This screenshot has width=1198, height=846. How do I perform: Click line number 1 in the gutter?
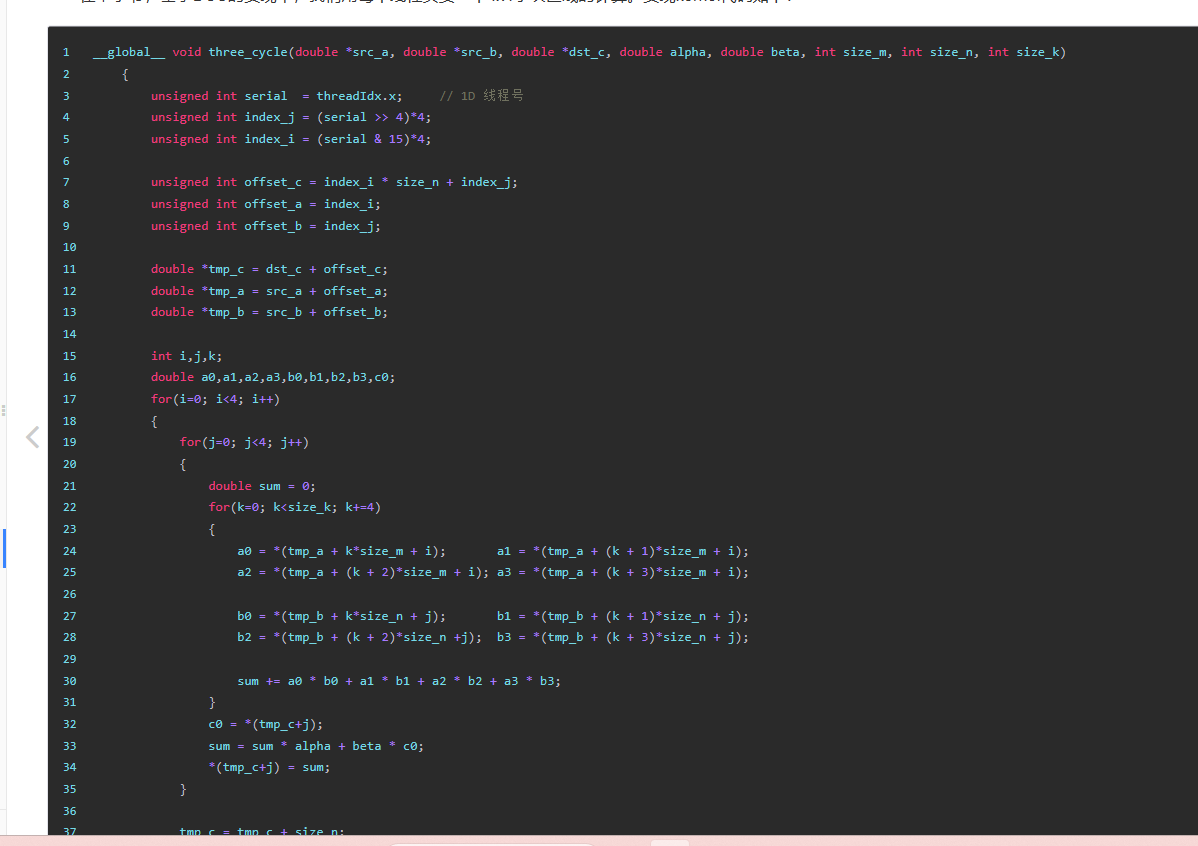pos(66,53)
